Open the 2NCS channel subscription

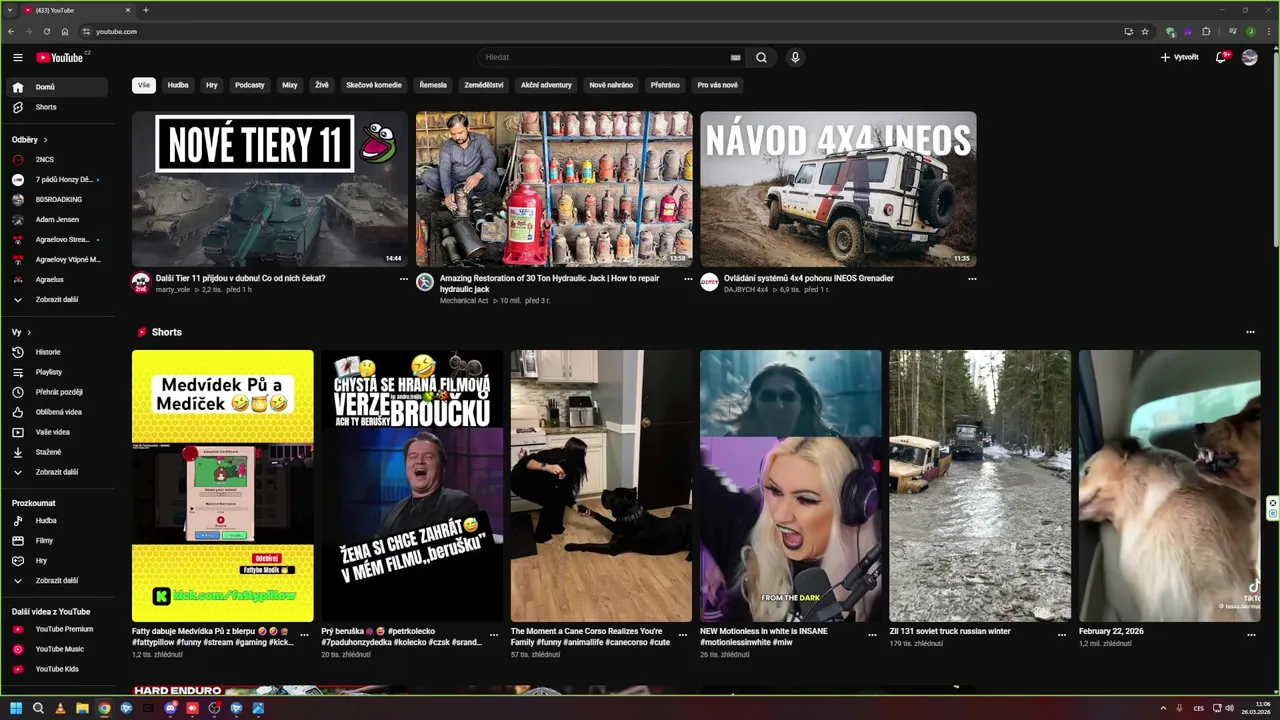click(58, 160)
